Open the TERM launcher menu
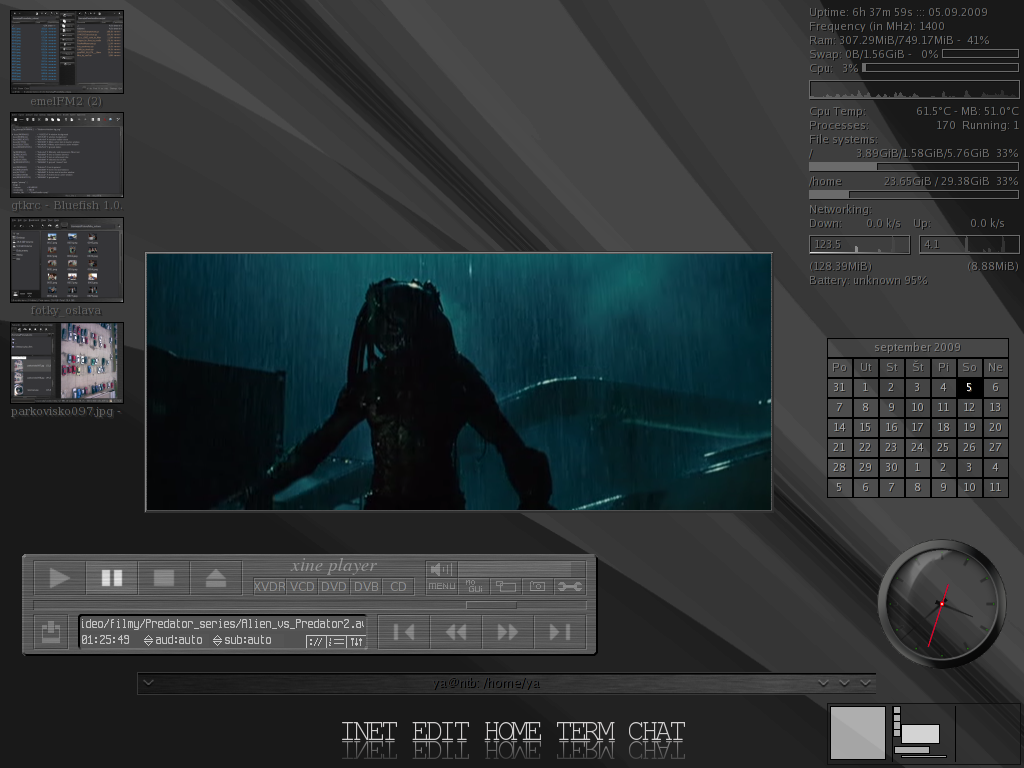This screenshot has width=1024, height=768. tap(585, 731)
